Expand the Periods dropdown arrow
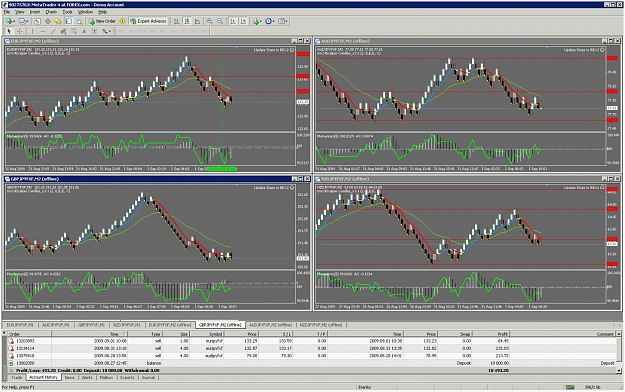This screenshot has width=625, height=392. [x=274, y=22]
